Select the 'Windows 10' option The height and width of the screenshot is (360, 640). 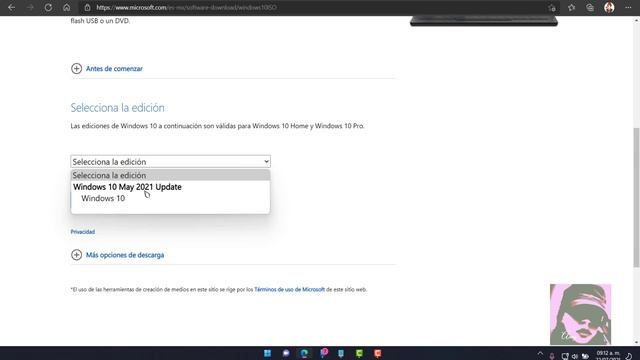pos(103,198)
